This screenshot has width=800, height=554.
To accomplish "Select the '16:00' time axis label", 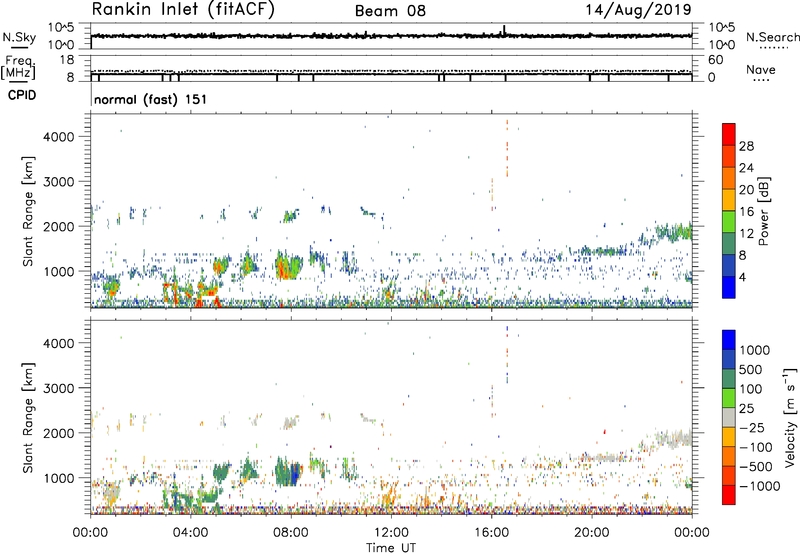I will pyautogui.click(x=491, y=532).
